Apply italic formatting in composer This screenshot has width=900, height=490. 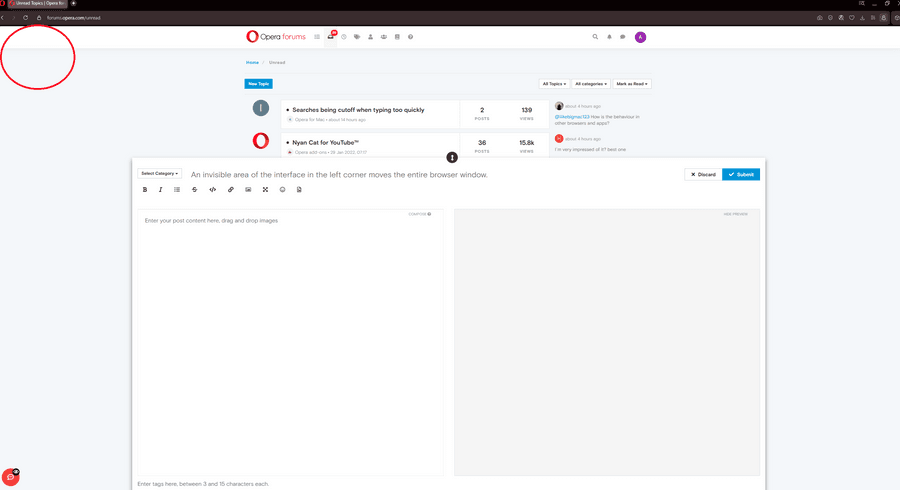[160, 190]
